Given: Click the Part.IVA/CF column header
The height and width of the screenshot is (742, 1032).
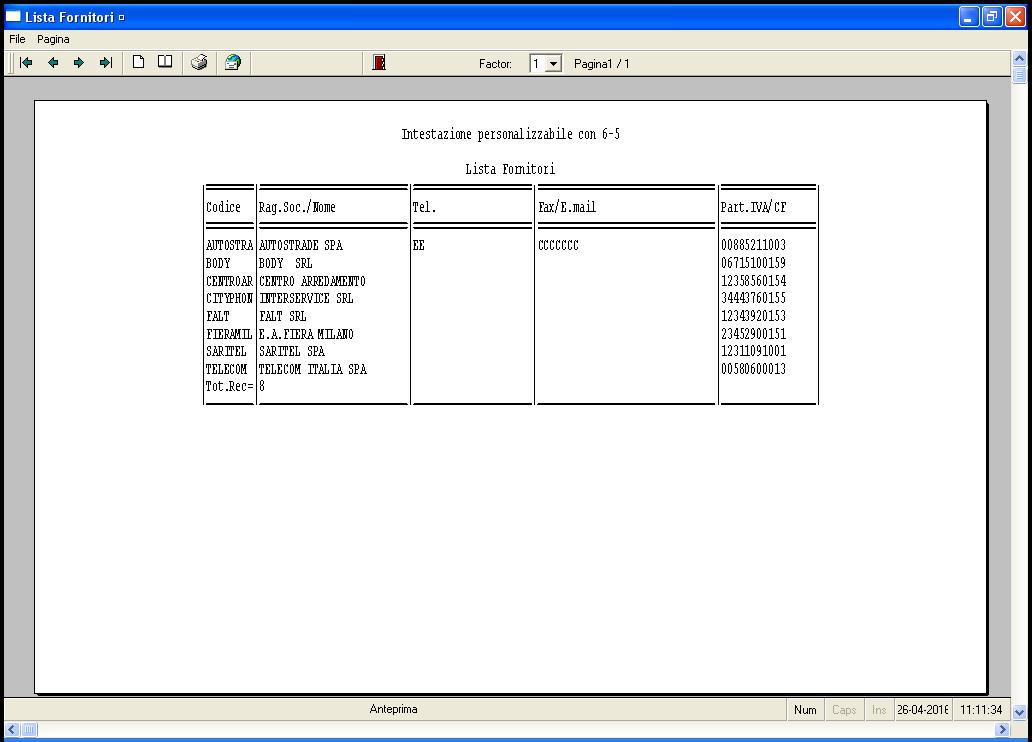Looking at the screenshot, I should coord(753,207).
